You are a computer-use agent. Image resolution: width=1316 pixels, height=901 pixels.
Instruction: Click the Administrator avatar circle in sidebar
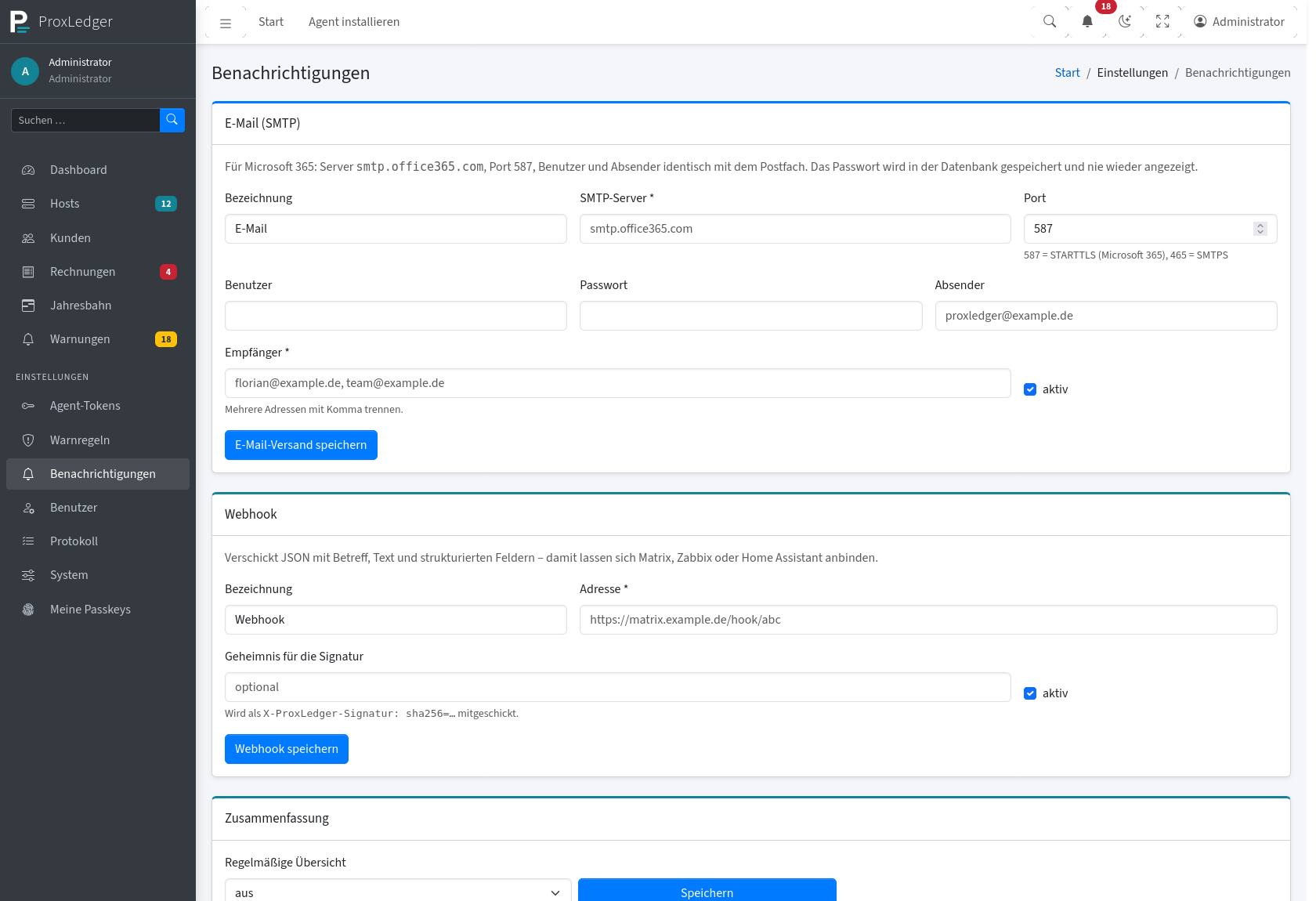(x=25, y=71)
